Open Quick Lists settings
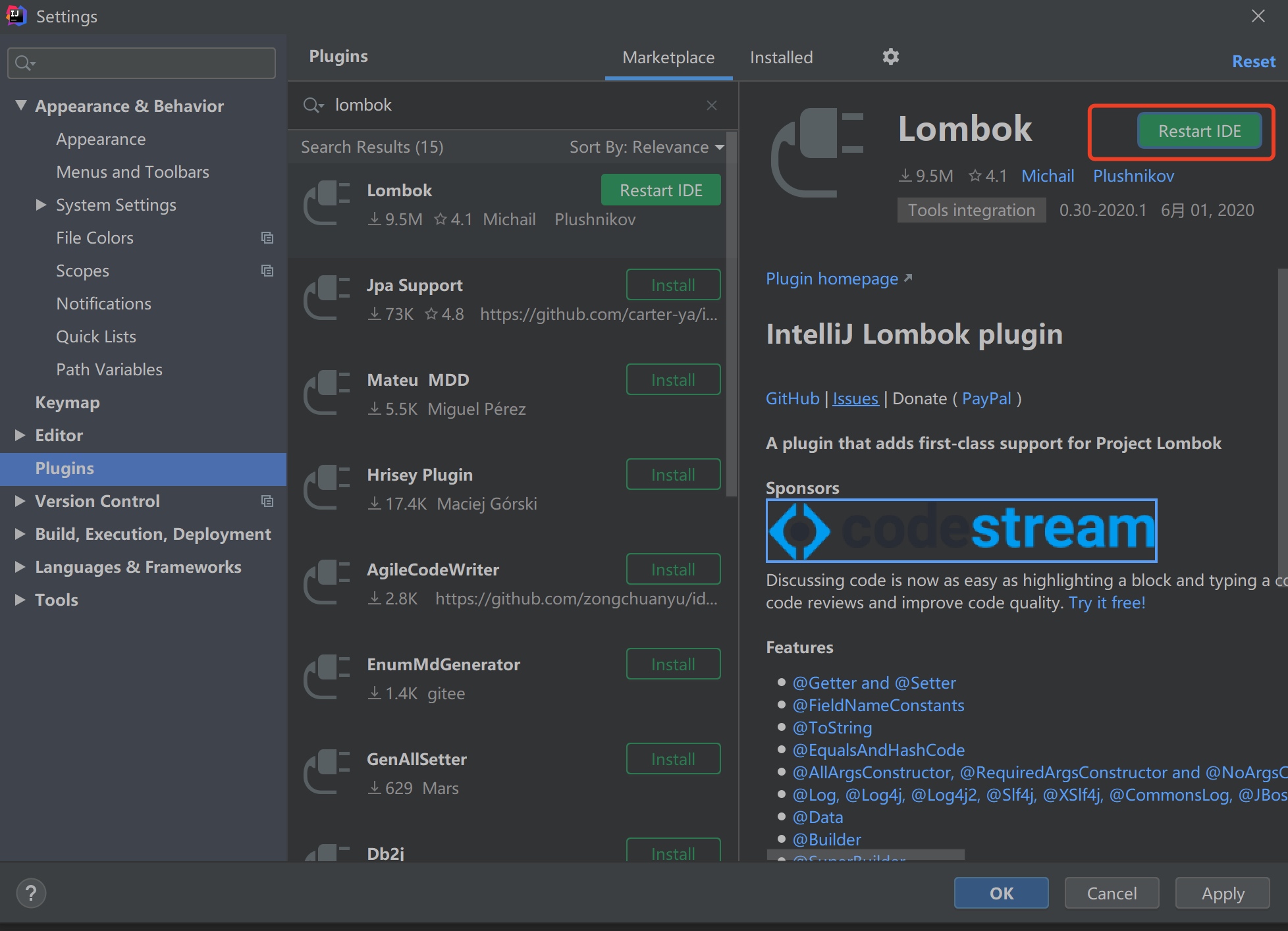 pyautogui.click(x=96, y=336)
